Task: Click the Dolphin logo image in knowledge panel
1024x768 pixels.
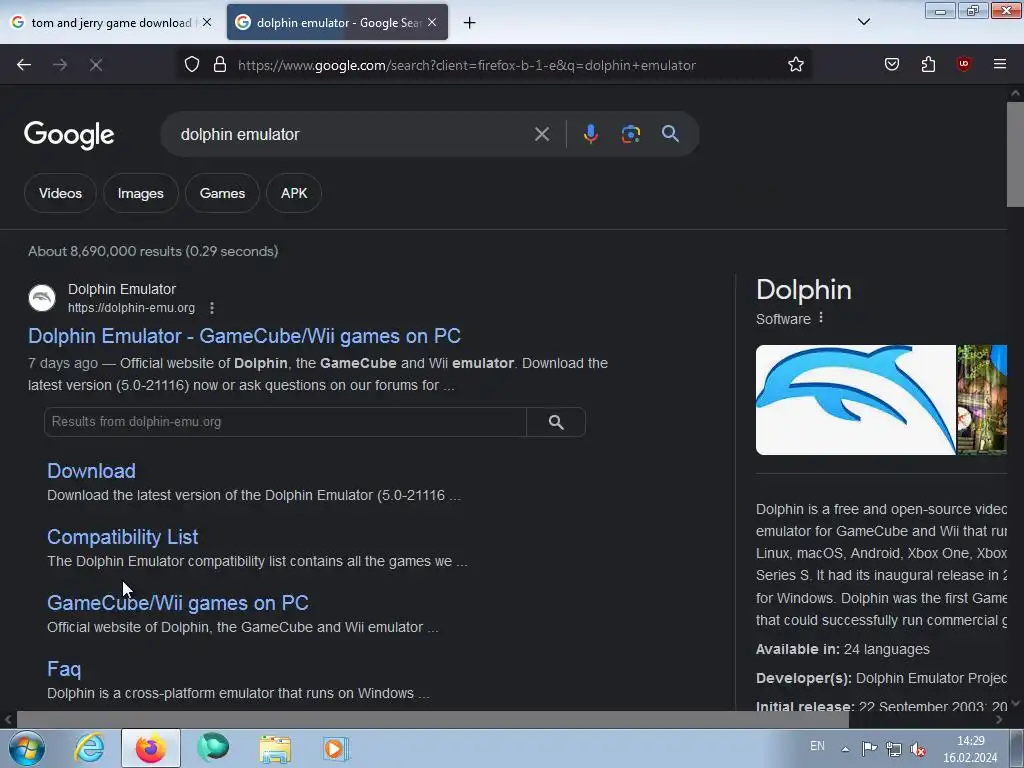Action: 856,400
